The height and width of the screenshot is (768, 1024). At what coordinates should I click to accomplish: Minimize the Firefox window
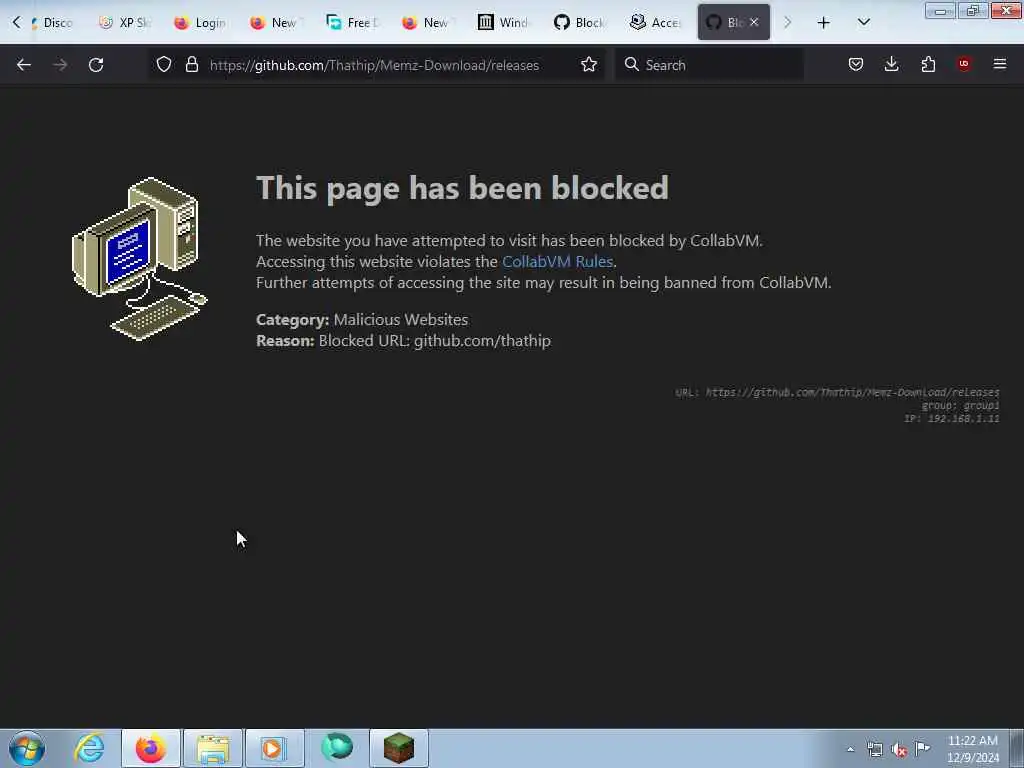click(940, 10)
